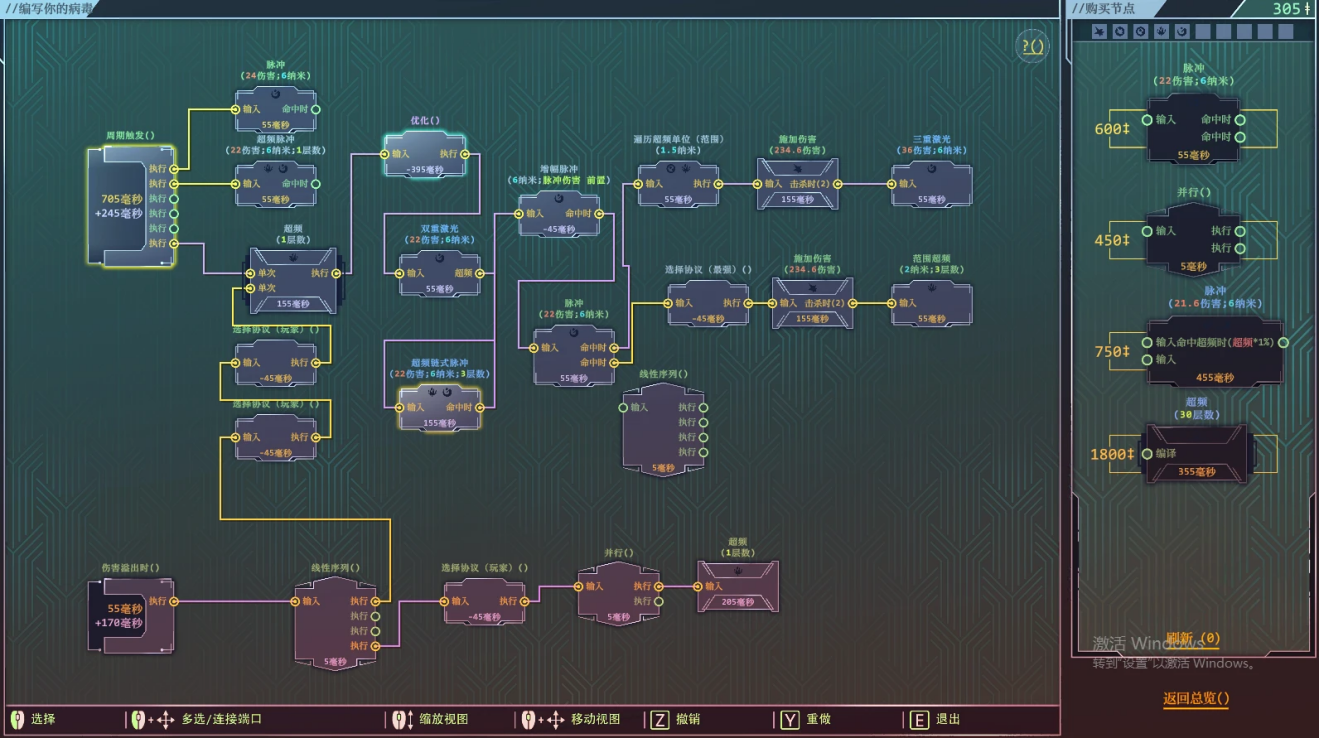
Task: Click the 刷新 (0) refresh button
Action: click(1192, 638)
